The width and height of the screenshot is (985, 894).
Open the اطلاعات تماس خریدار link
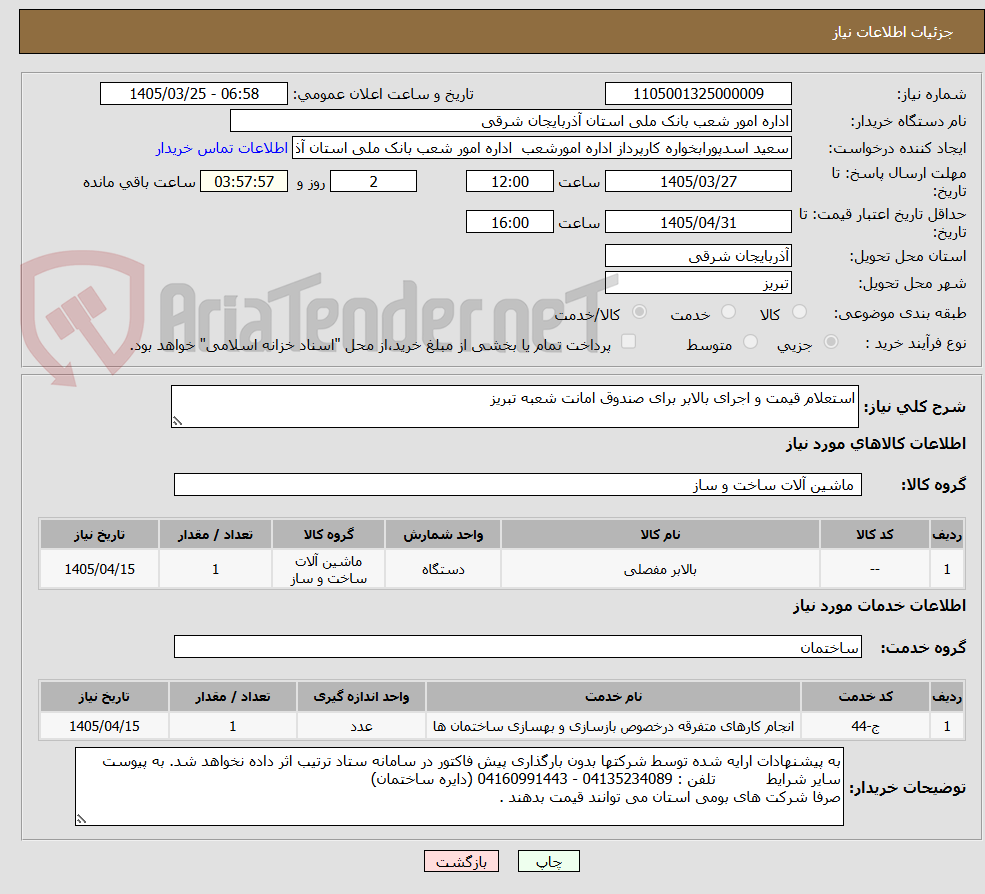click(x=222, y=148)
